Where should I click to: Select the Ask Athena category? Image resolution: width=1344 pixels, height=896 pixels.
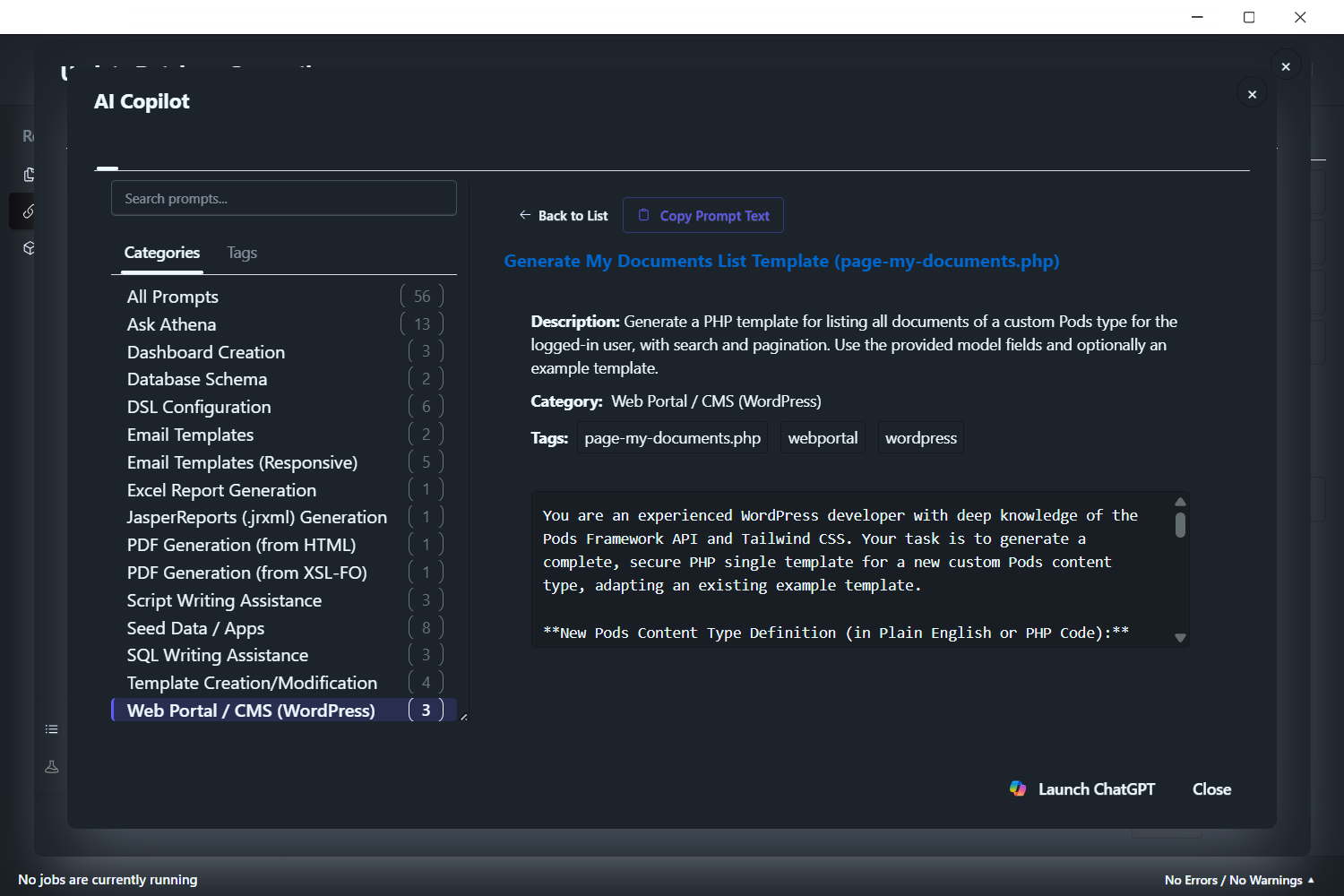coord(284,324)
